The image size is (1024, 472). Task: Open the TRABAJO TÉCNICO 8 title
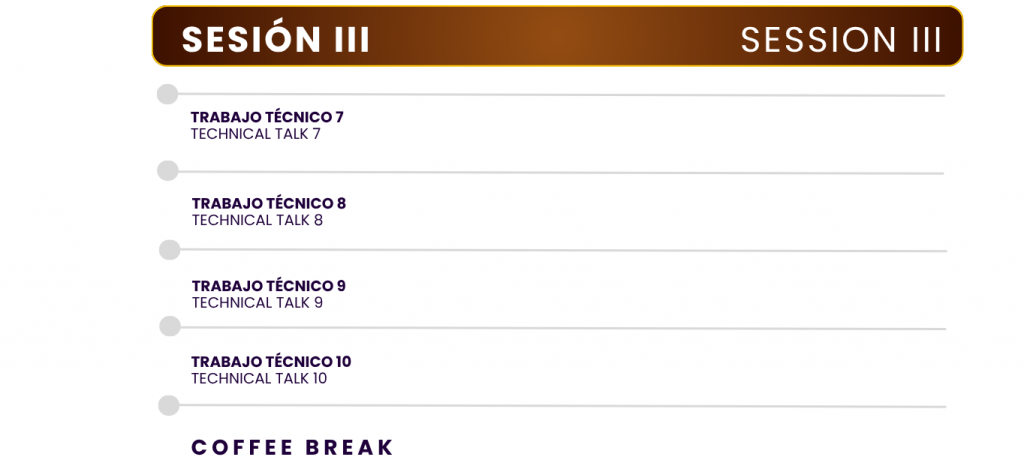click(268, 203)
